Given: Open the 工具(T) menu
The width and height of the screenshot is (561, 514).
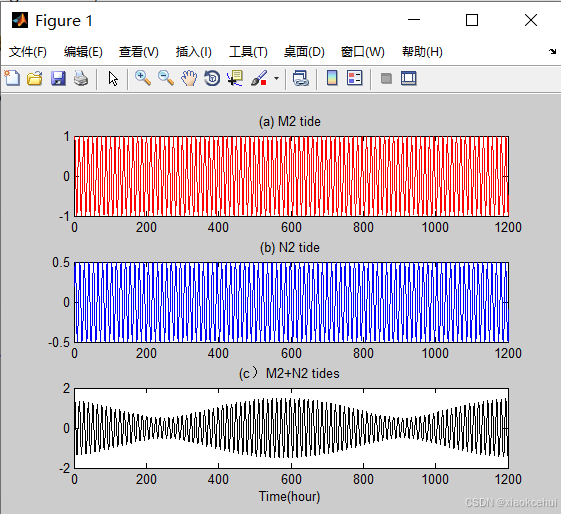Looking at the screenshot, I should click(x=248, y=52).
